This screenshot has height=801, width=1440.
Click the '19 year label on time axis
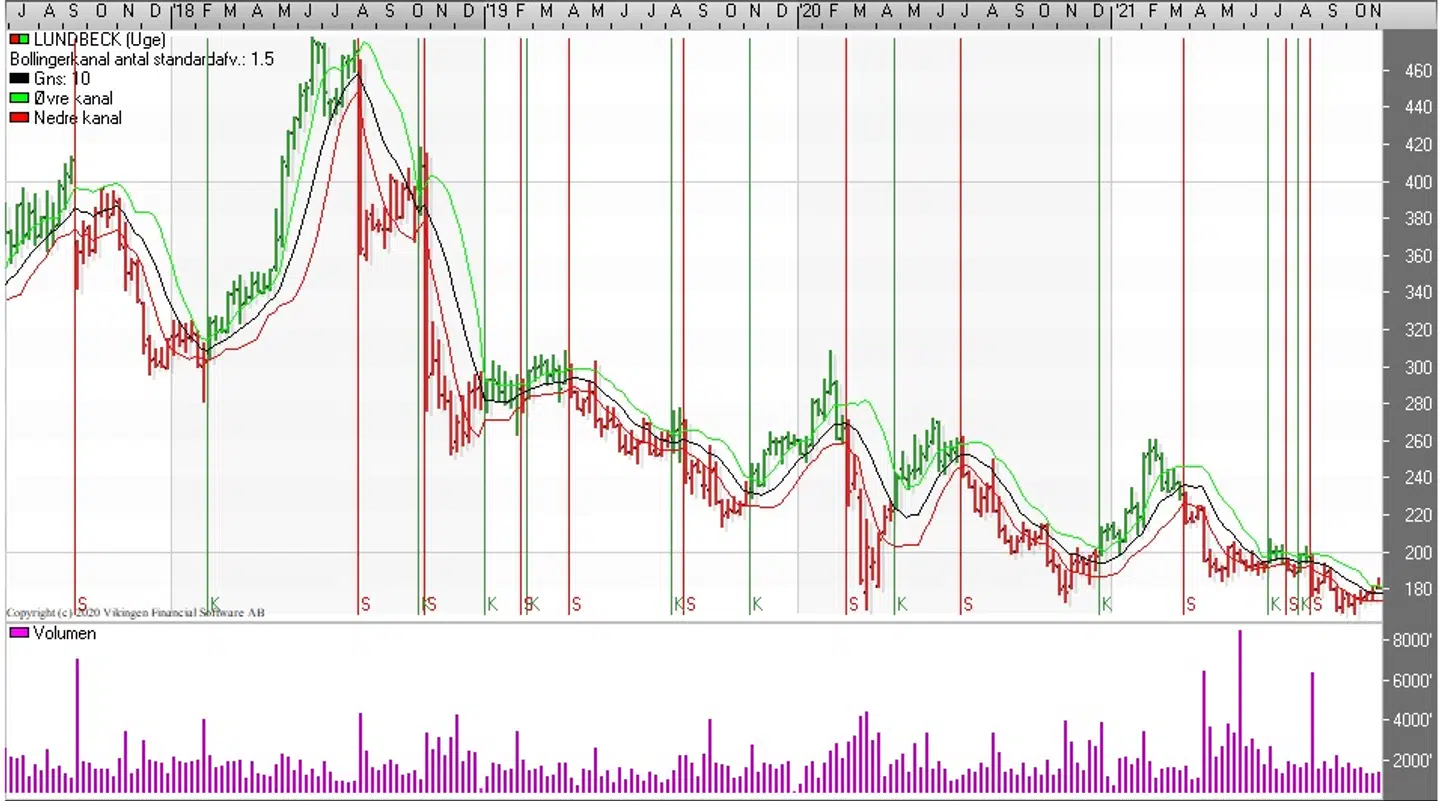click(497, 10)
